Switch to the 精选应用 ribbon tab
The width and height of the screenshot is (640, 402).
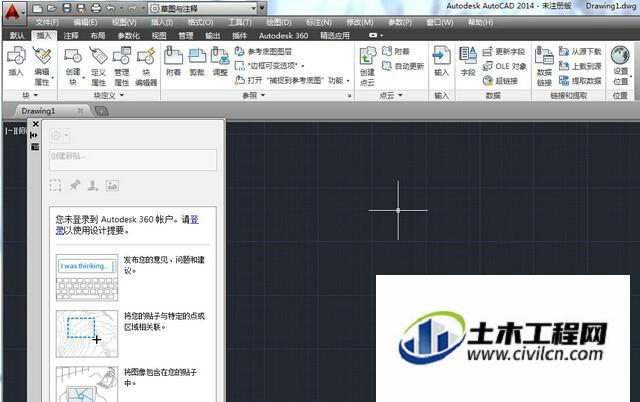pyautogui.click(x=335, y=36)
